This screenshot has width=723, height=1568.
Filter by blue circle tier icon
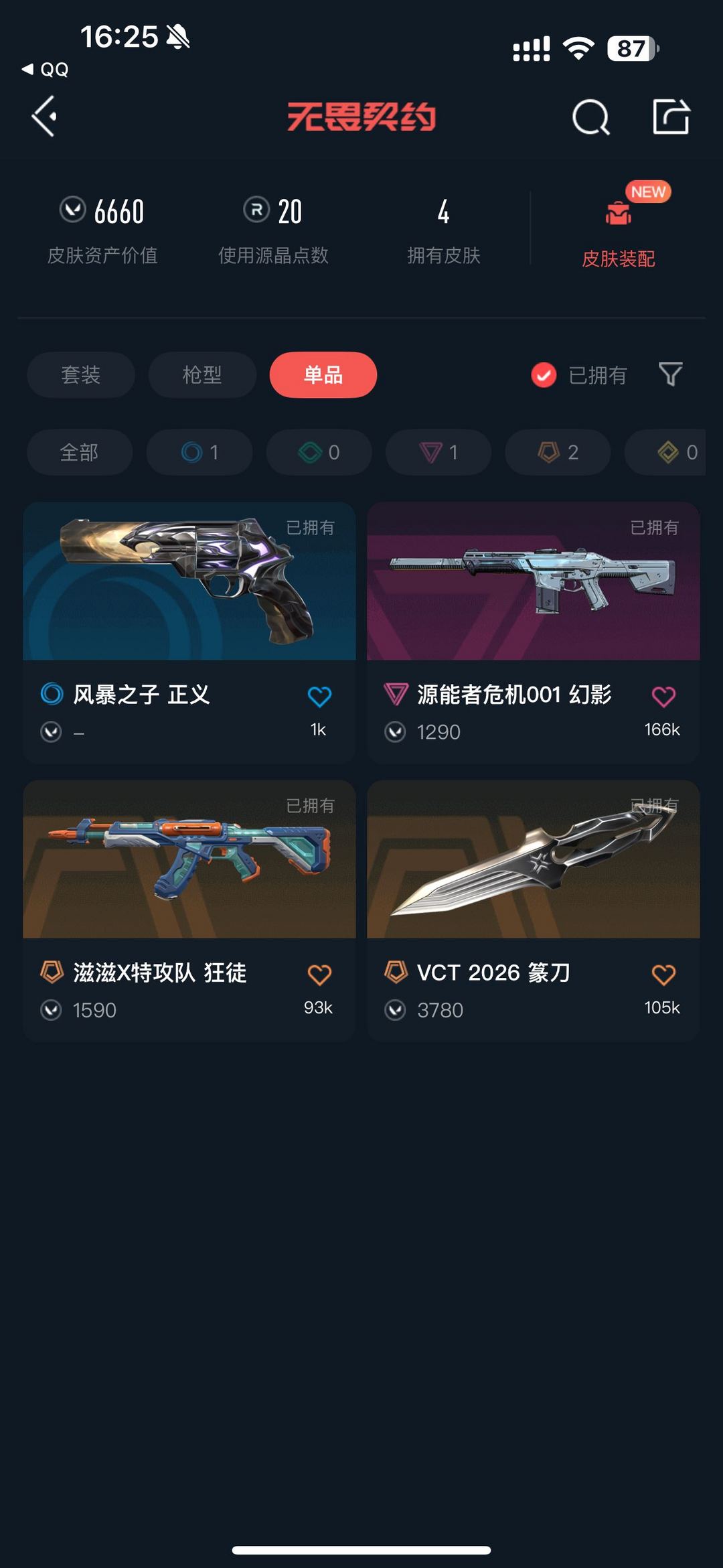199,452
